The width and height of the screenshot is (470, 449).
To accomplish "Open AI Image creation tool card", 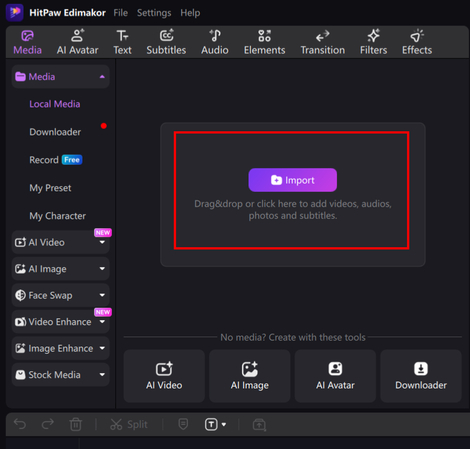I will (x=250, y=376).
